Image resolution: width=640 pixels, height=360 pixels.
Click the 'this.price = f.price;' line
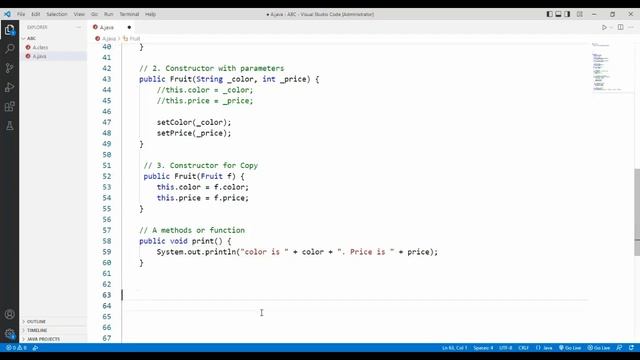[202, 198]
